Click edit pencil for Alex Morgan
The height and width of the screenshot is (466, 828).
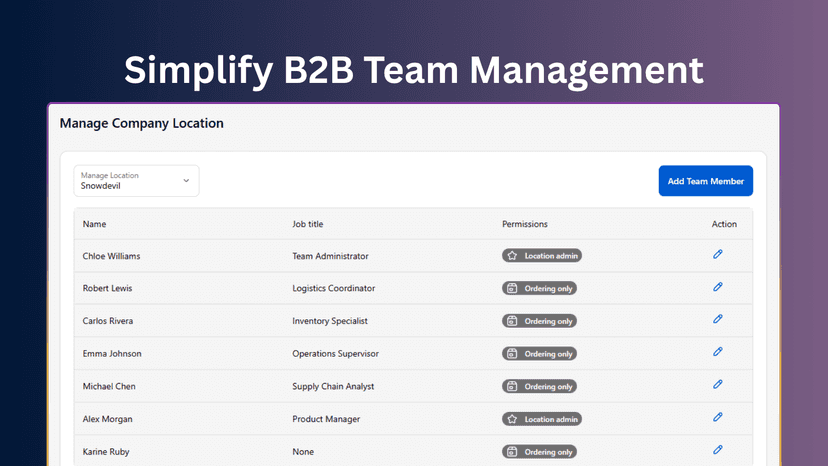[718, 417]
